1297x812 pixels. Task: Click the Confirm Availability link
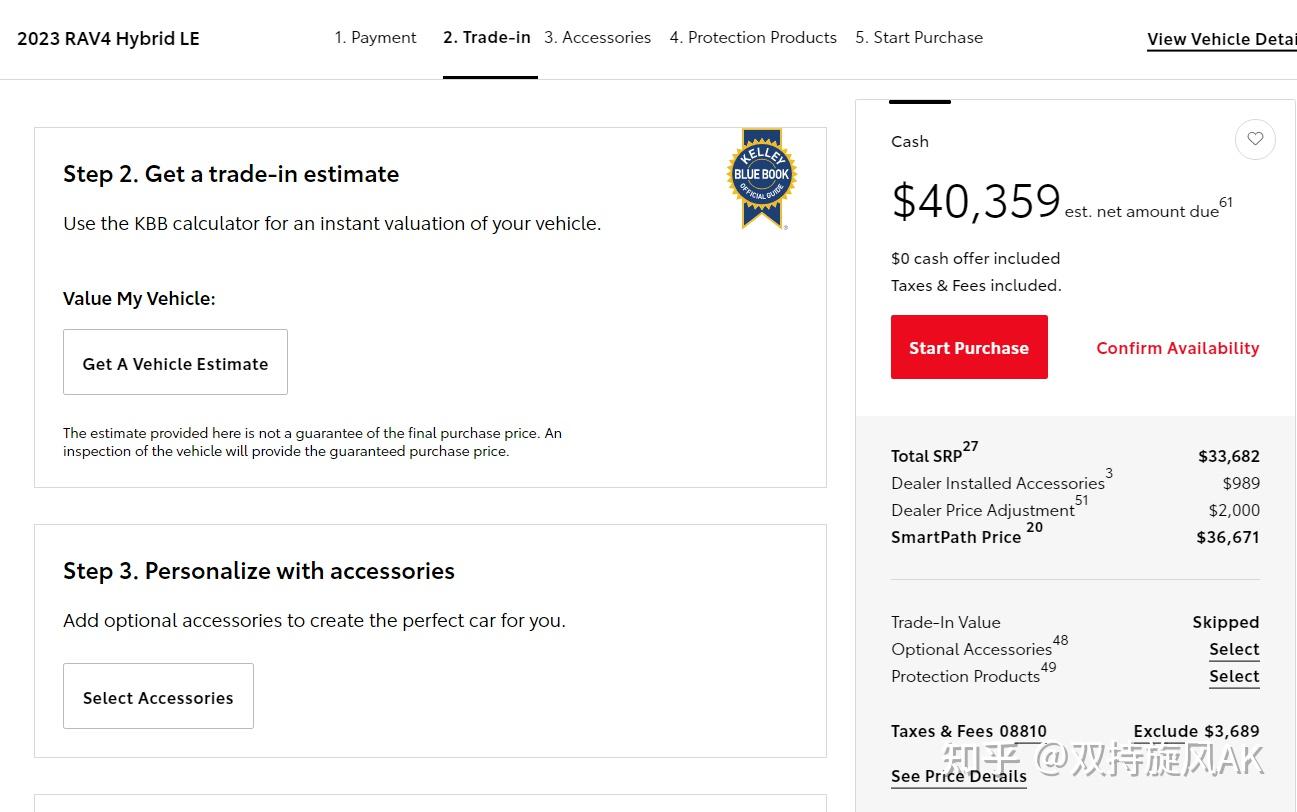pos(1178,348)
